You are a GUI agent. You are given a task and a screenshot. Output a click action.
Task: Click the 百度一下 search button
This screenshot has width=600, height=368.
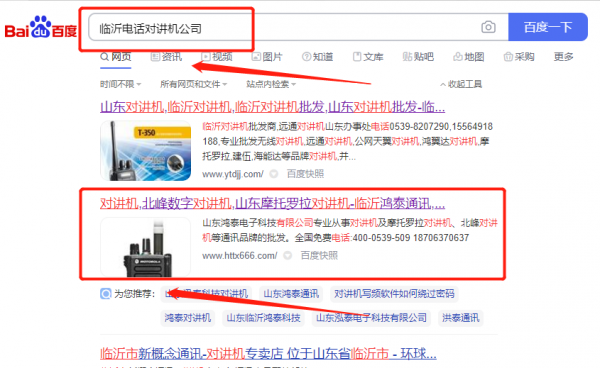(x=548, y=27)
